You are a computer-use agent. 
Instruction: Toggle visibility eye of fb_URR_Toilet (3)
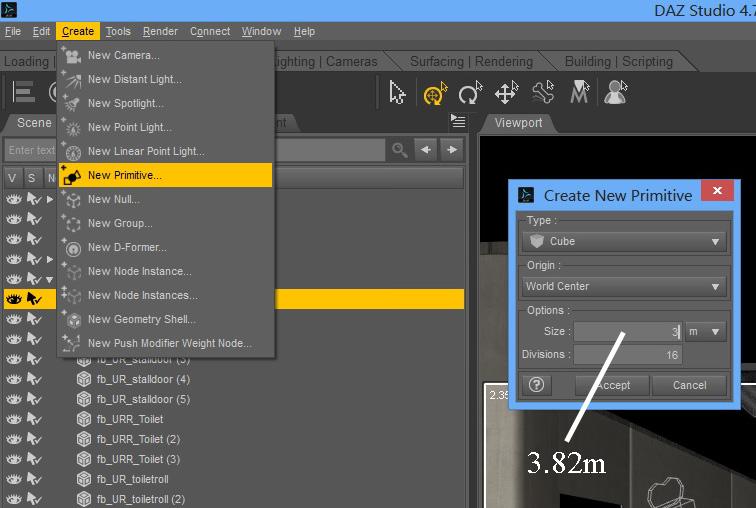point(14,459)
